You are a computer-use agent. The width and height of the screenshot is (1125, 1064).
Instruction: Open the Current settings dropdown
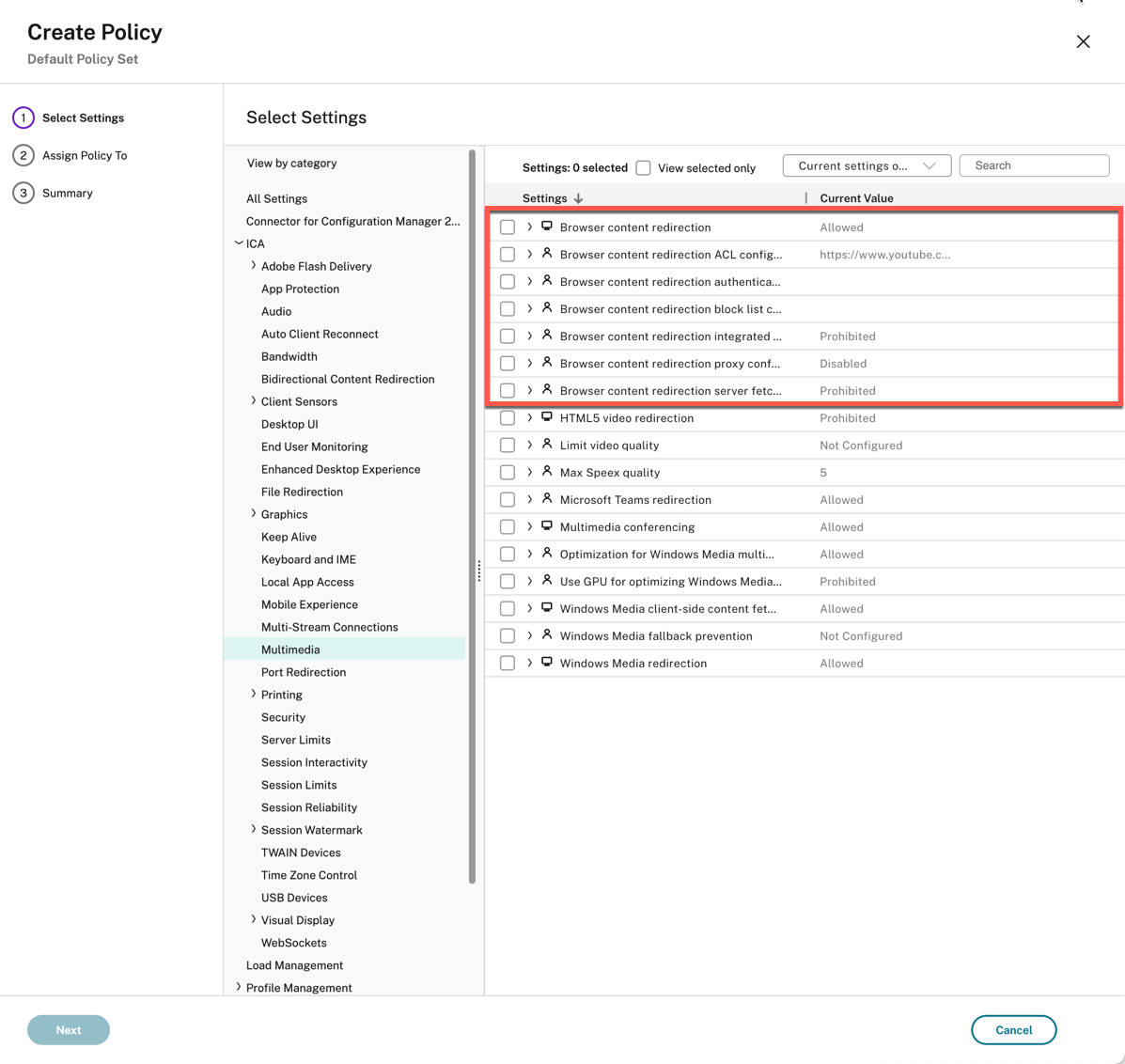(x=867, y=165)
